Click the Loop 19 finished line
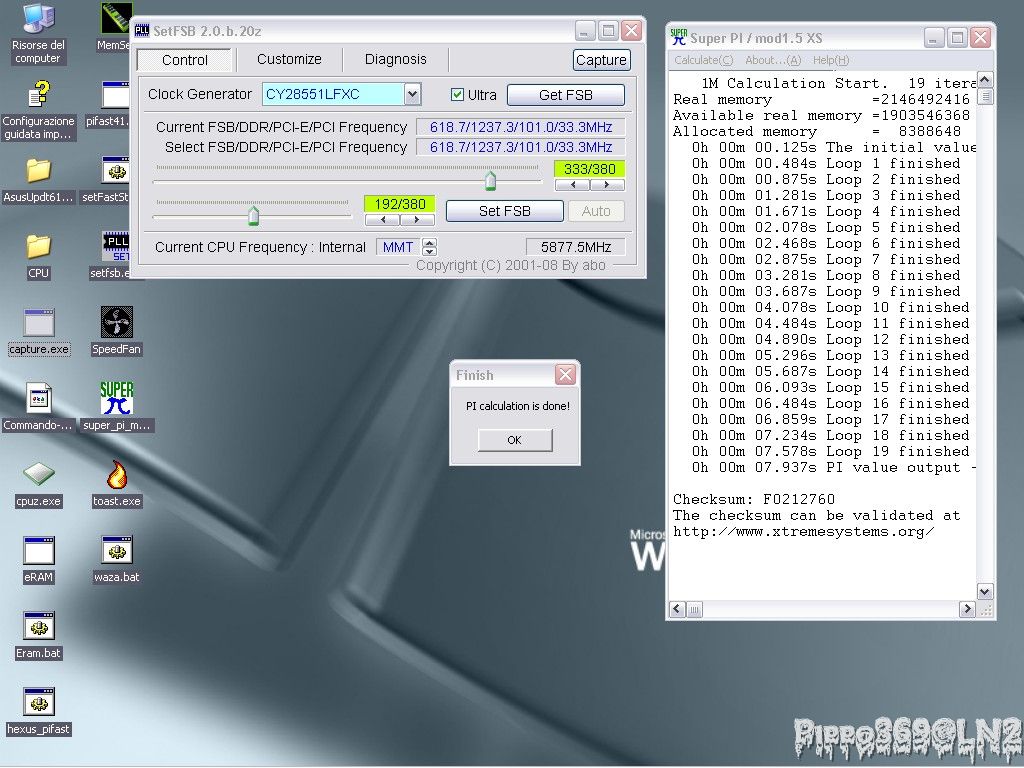The height and width of the screenshot is (768, 1024). click(831, 451)
